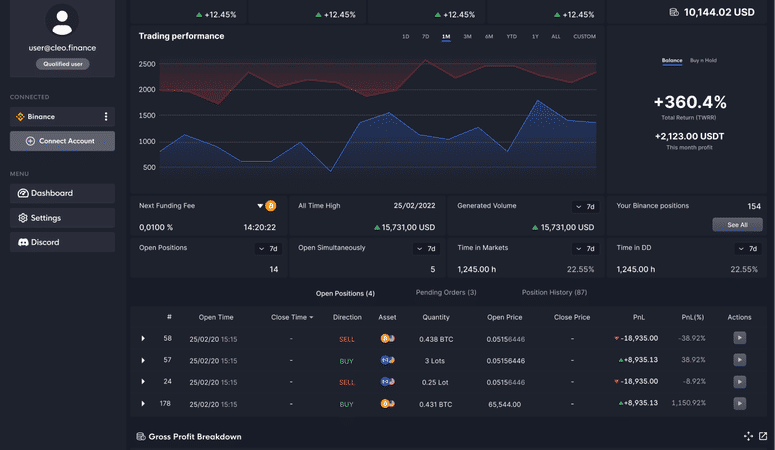Viewport: 775px width, 450px height.
Task: Select the 1D chart range
Action: click(x=406, y=37)
